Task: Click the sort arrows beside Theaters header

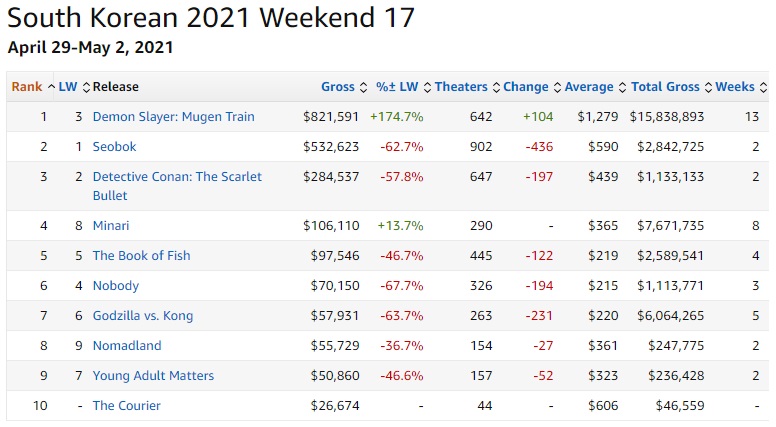Action: 495,87
